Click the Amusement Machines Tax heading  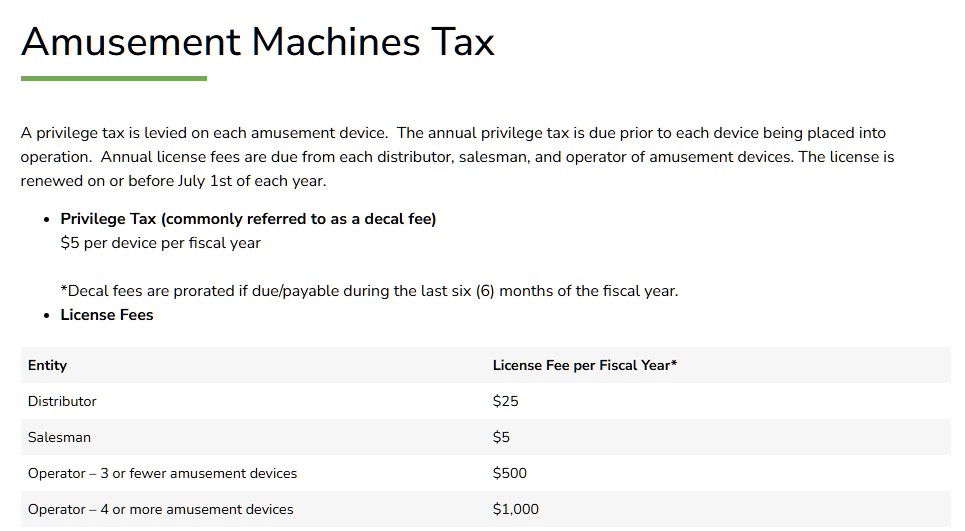tap(257, 42)
